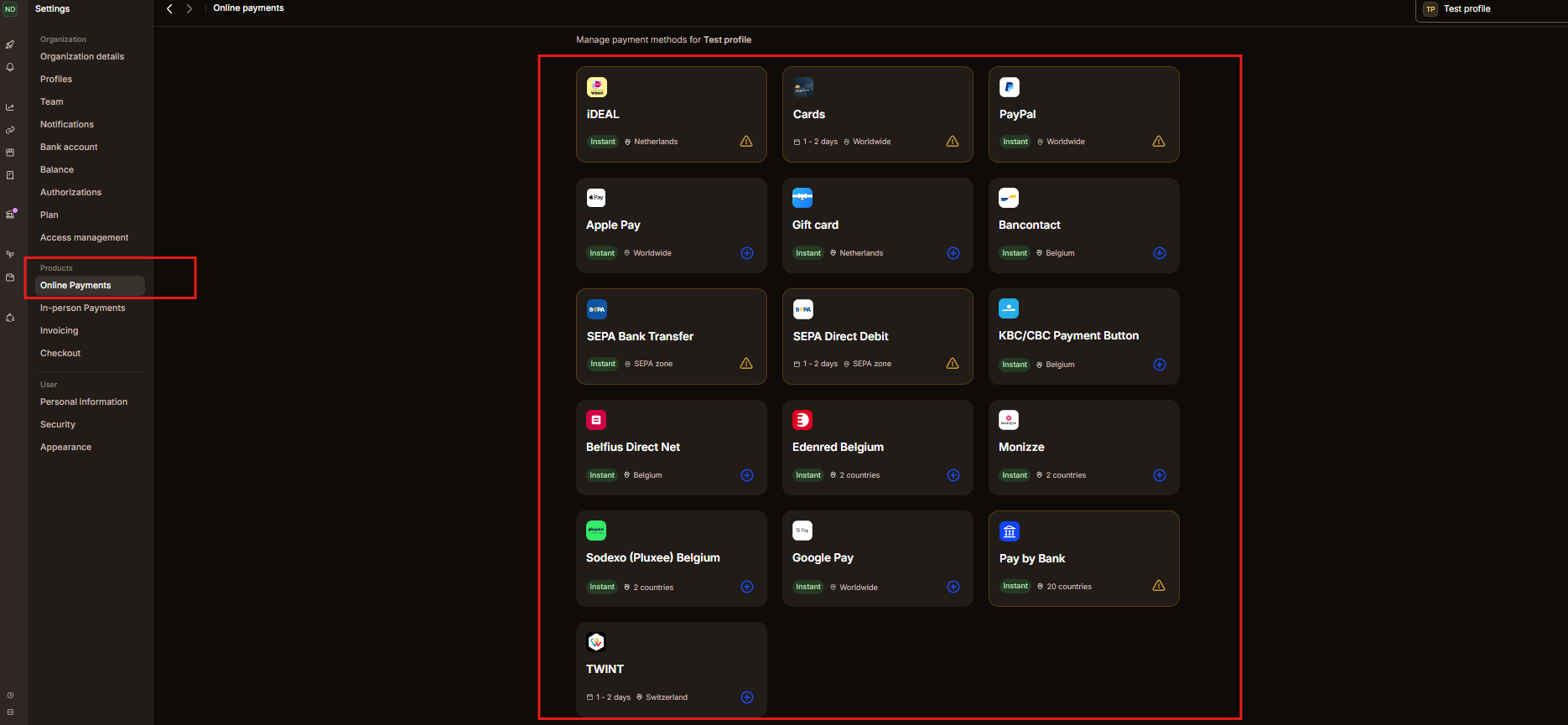Open the Pay by Bank card
1568x725 pixels.
coord(1084,559)
